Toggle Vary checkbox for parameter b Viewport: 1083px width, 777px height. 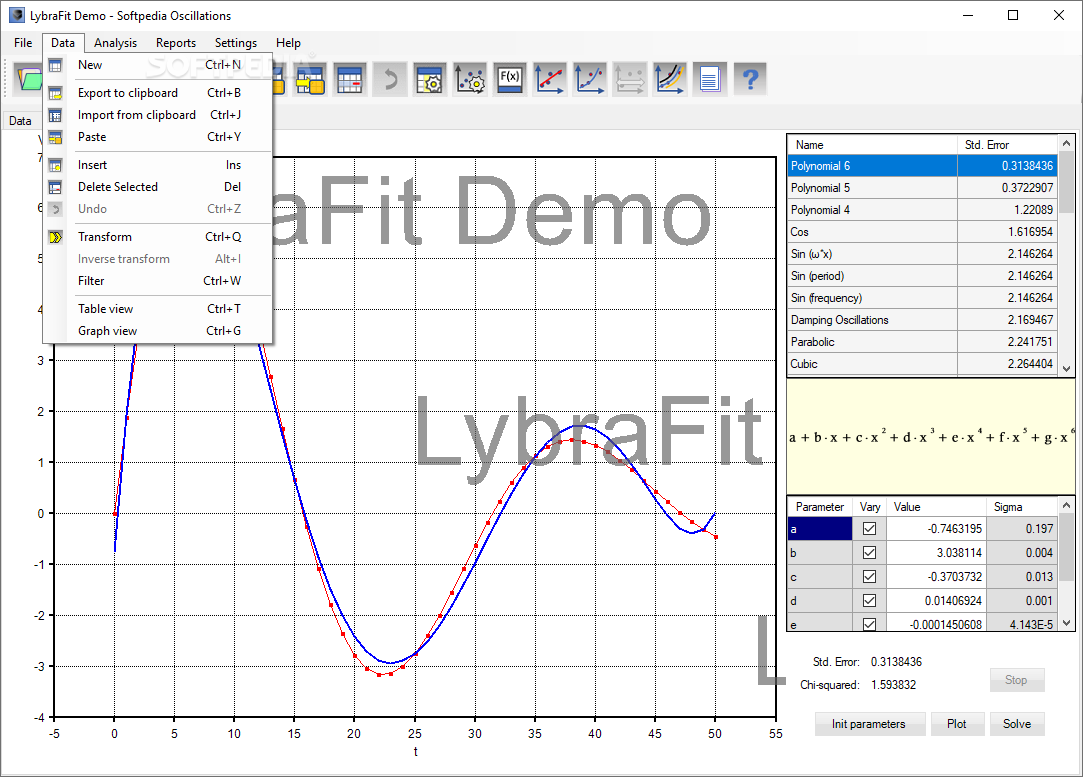pos(870,553)
